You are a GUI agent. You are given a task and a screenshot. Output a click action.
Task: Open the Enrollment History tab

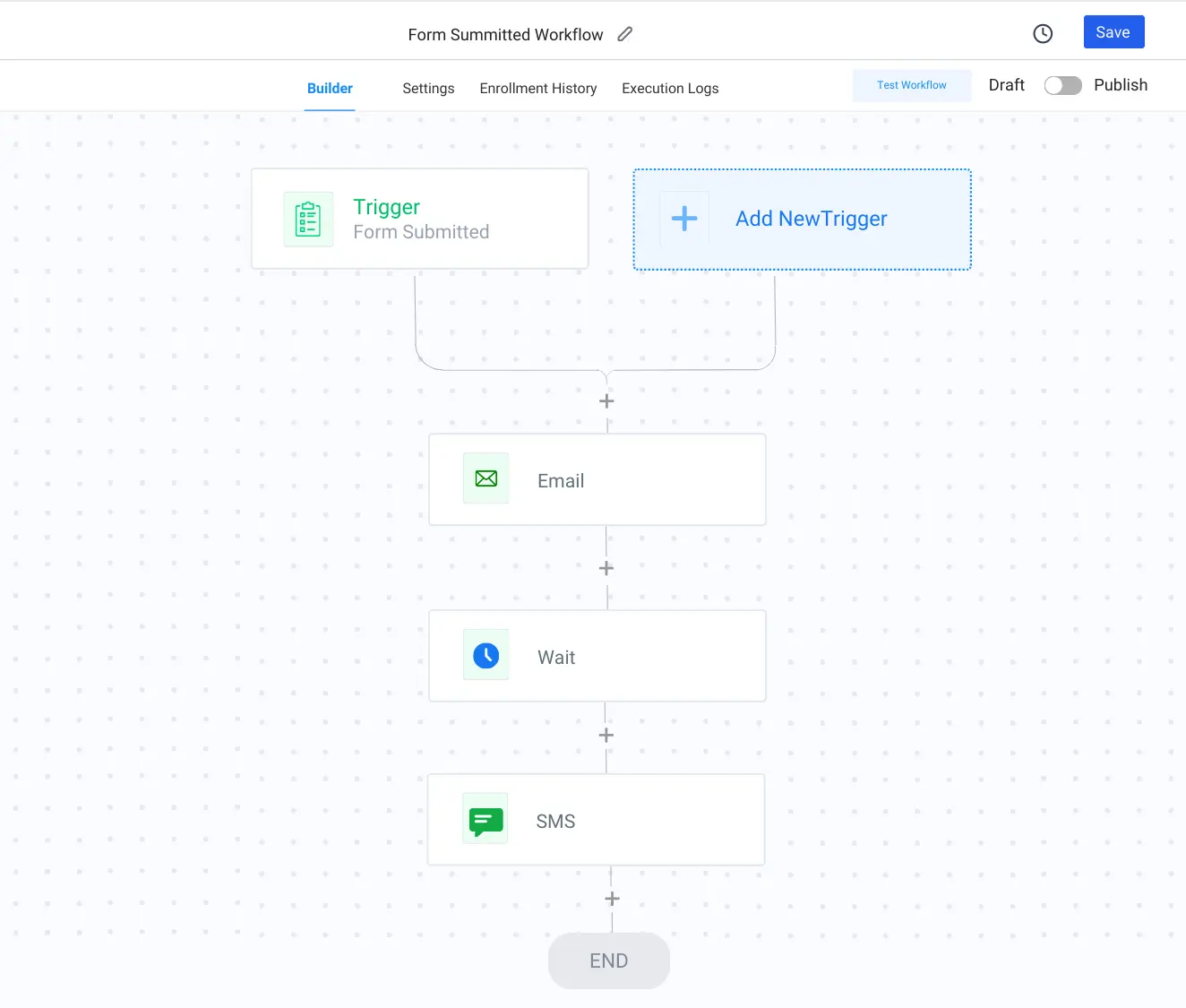pos(537,89)
